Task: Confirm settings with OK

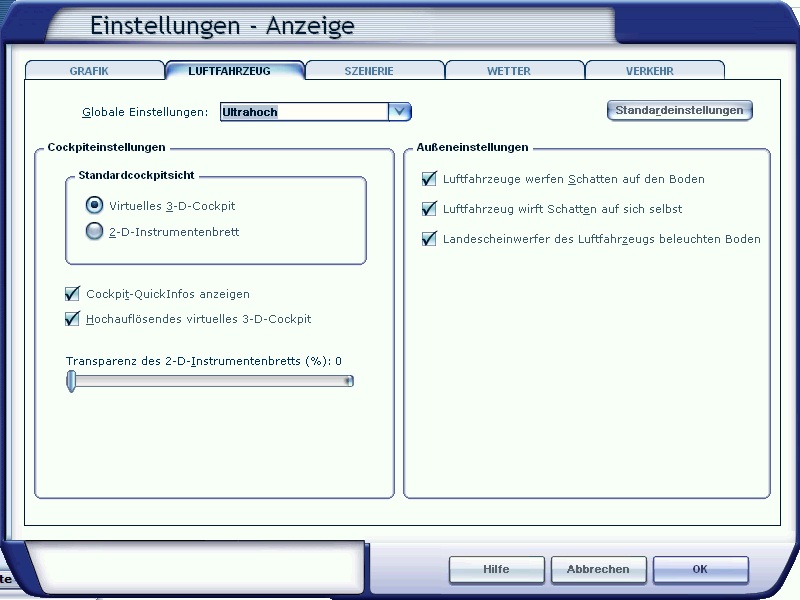Action: [x=700, y=569]
